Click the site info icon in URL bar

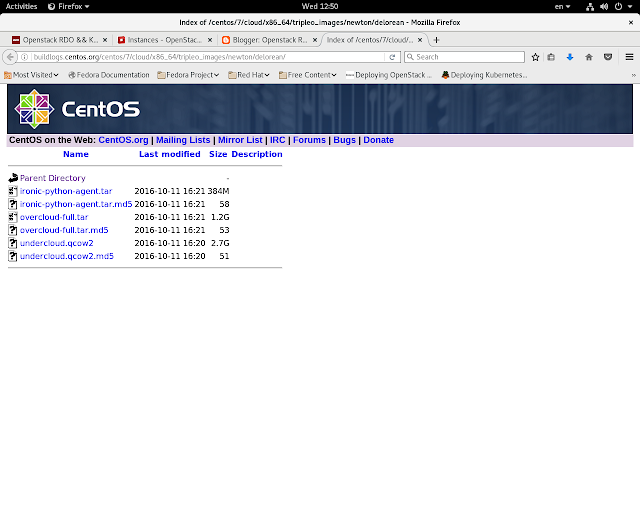coord(24,57)
